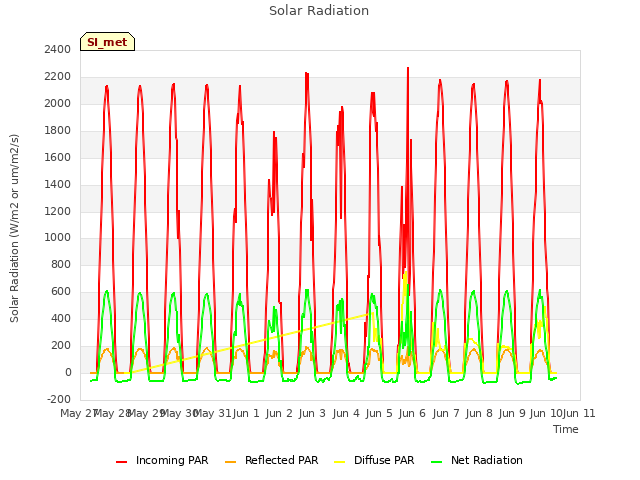Screen dimensions: 640x480
Task: Click the 2400 y-axis tick label
Action: [58, 50]
